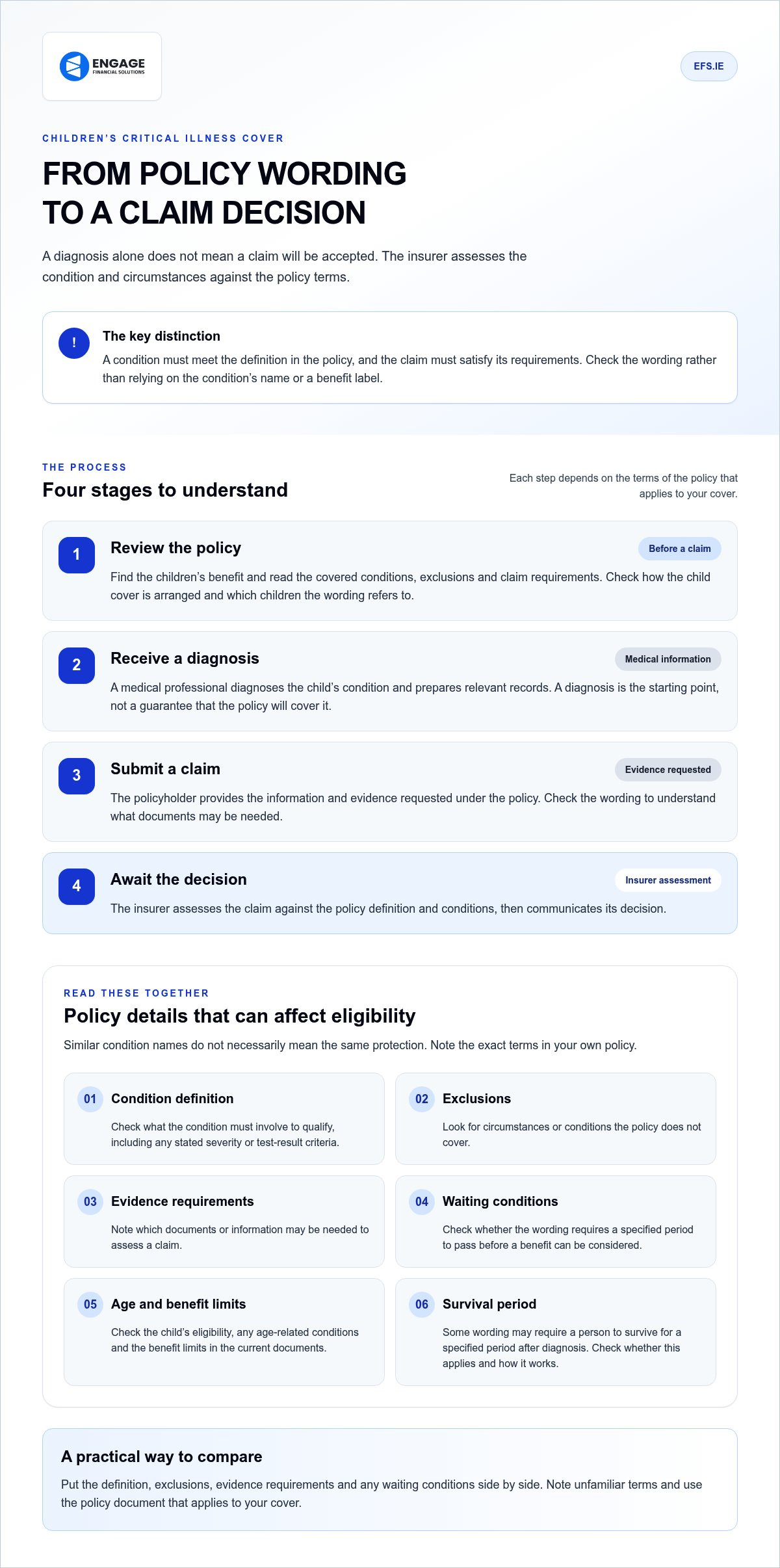Open the EFS.IE link badge
Image resolution: width=780 pixels, height=1568 pixels.
coord(708,66)
